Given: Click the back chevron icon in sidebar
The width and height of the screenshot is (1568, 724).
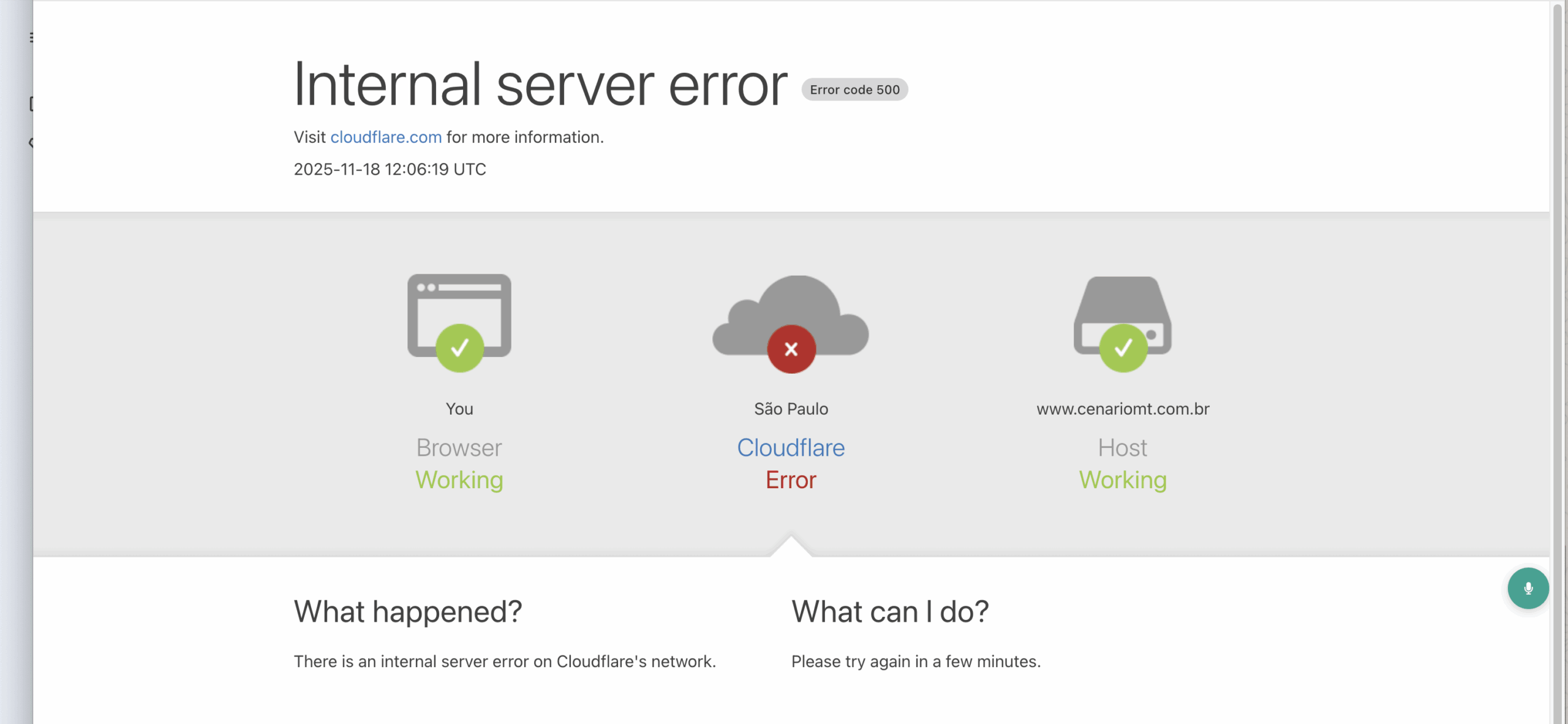Looking at the screenshot, I should pyautogui.click(x=32, y=143).
